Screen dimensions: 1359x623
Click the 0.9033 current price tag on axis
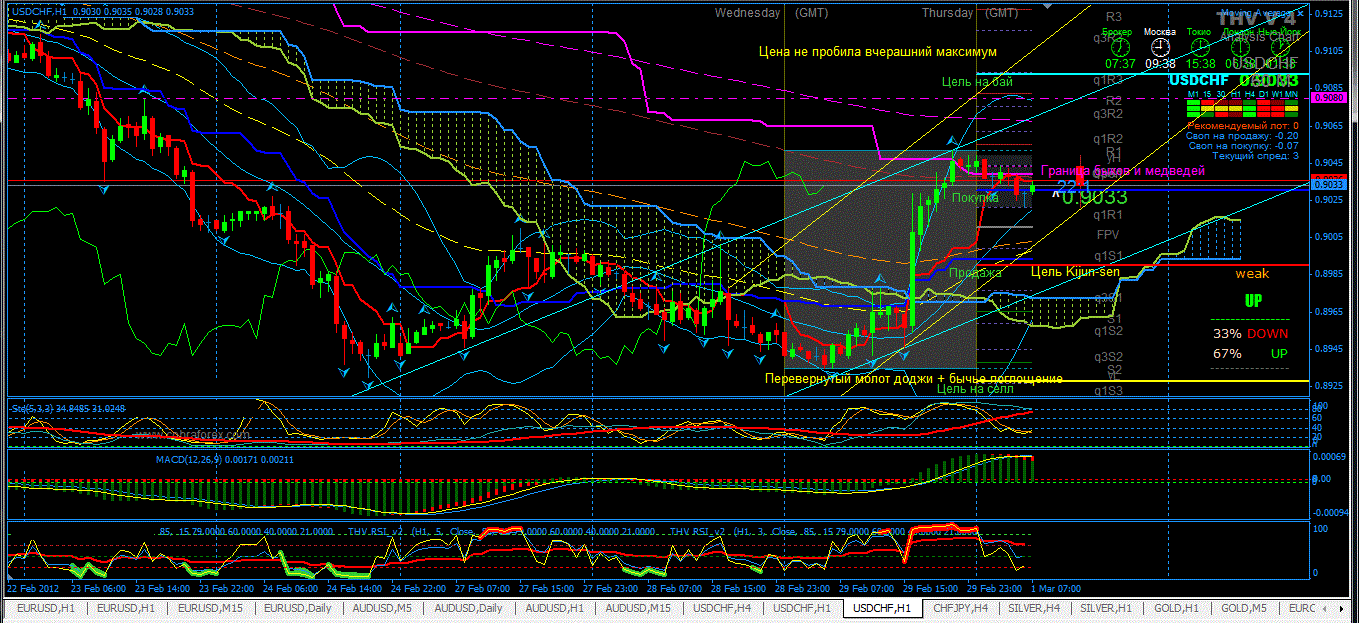[1328, 184]
